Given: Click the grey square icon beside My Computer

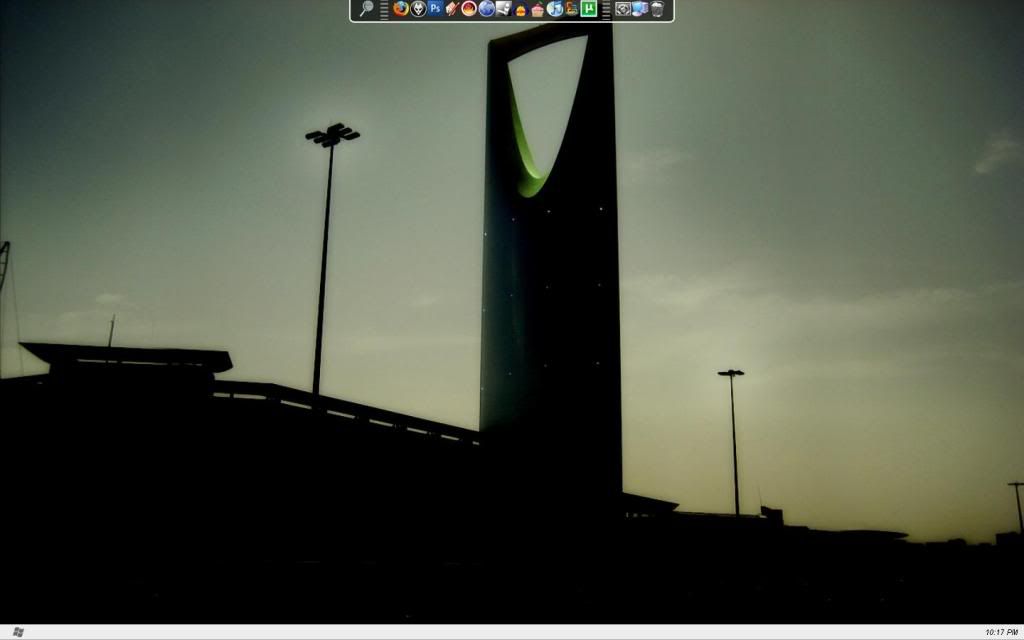Looking at the screenshot, I should tap(623, 9).
